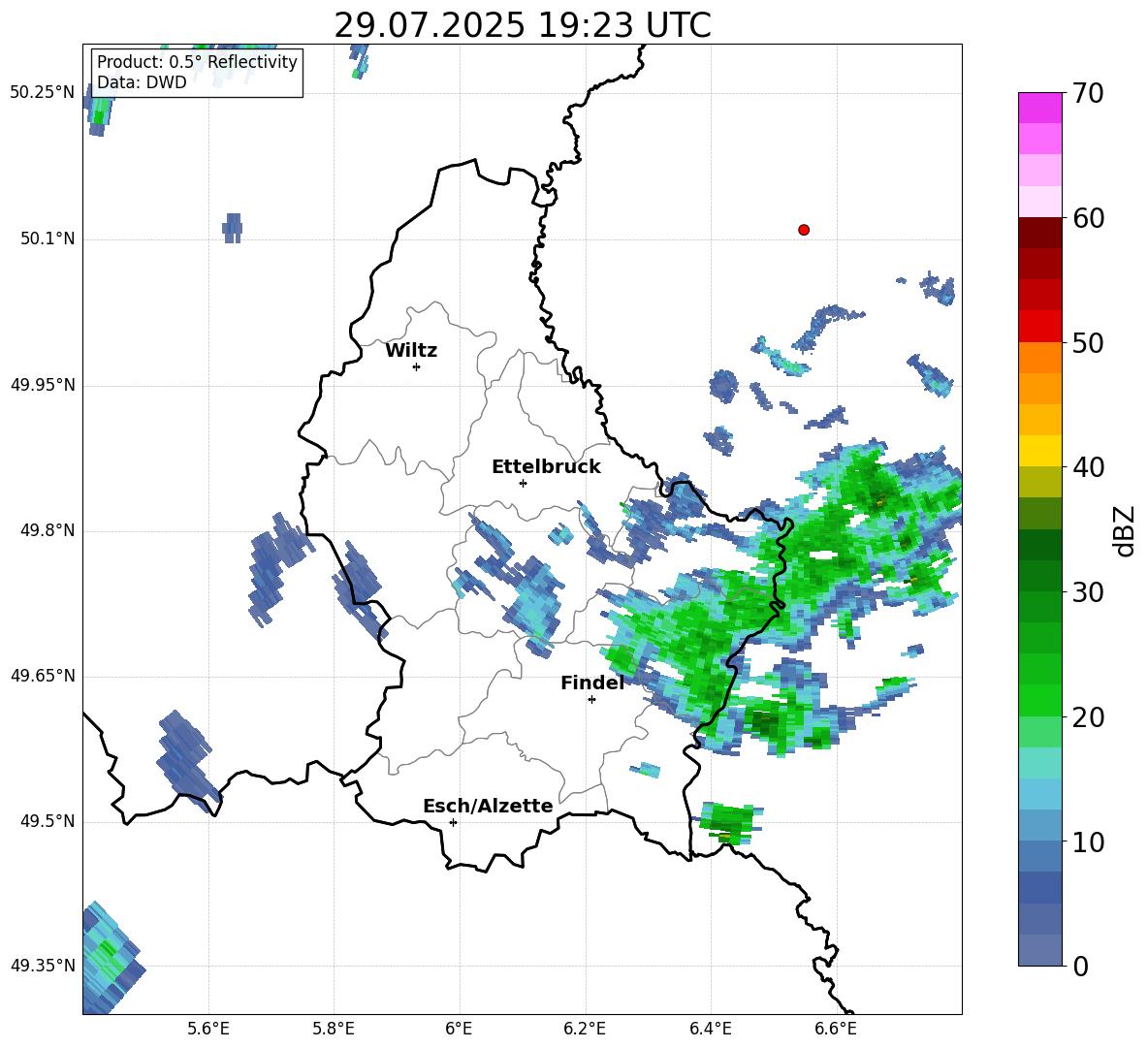The height and width of the screenshot is (1048, 1148).
Task: Click the Ettelbruck station label
Action: click(x=546, y=467)
